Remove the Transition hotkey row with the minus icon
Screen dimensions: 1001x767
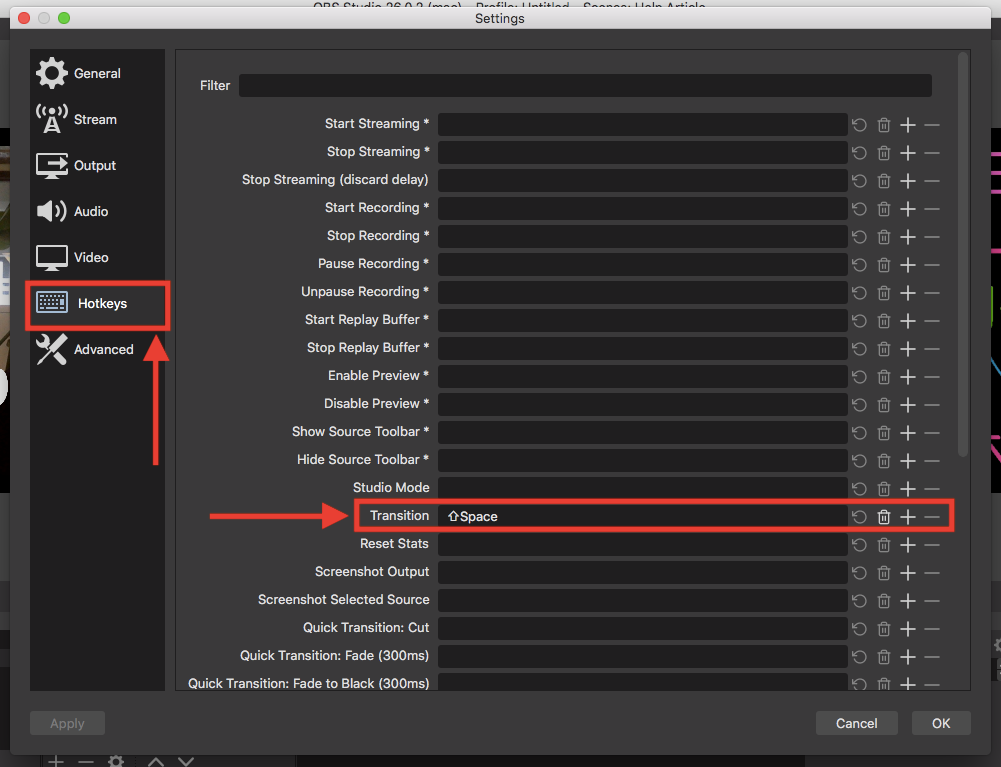[932, 517]
